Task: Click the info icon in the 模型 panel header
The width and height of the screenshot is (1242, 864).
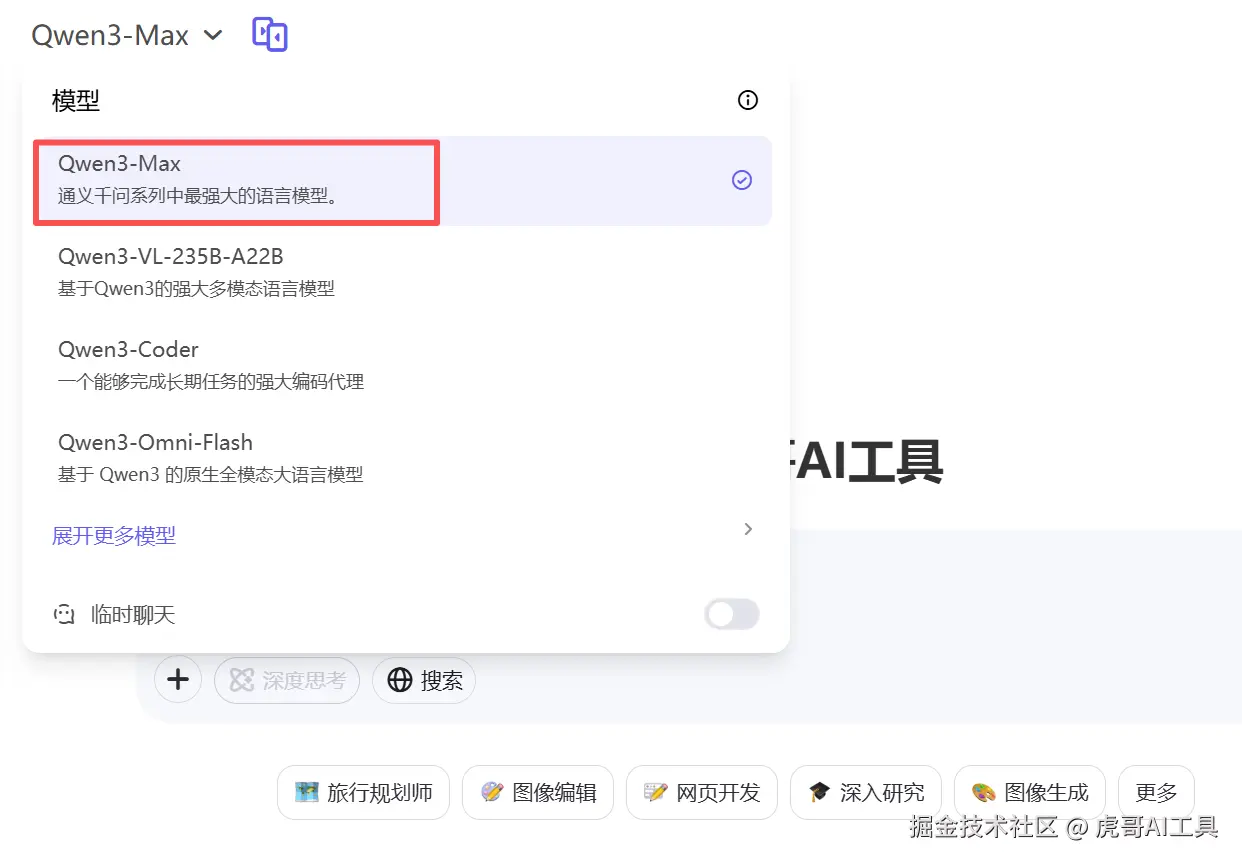Action: click(748, 100)
